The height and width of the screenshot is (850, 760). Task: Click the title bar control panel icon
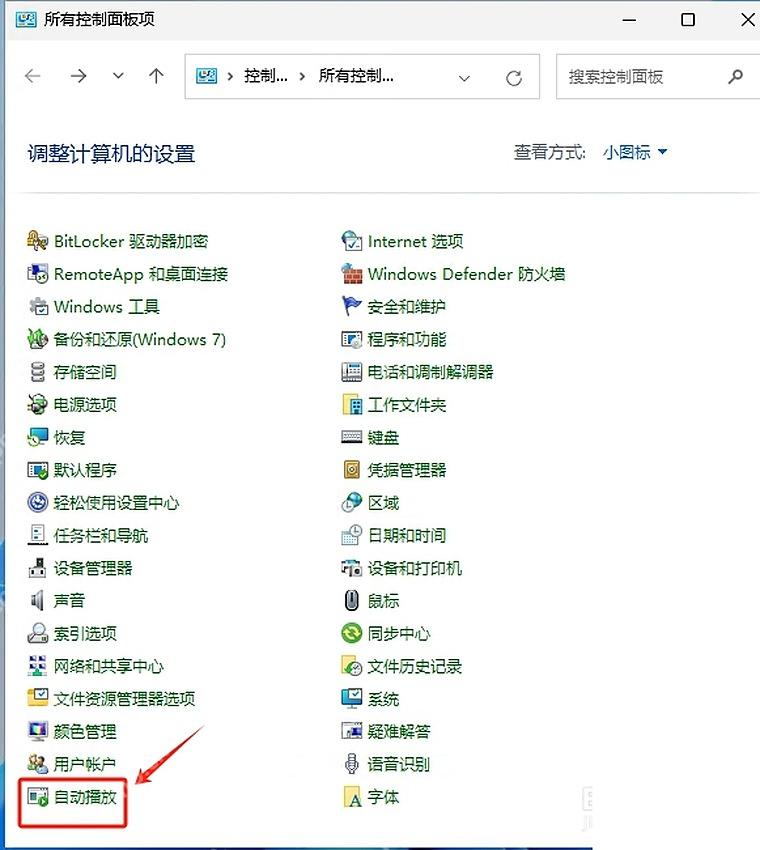point(25,20)
